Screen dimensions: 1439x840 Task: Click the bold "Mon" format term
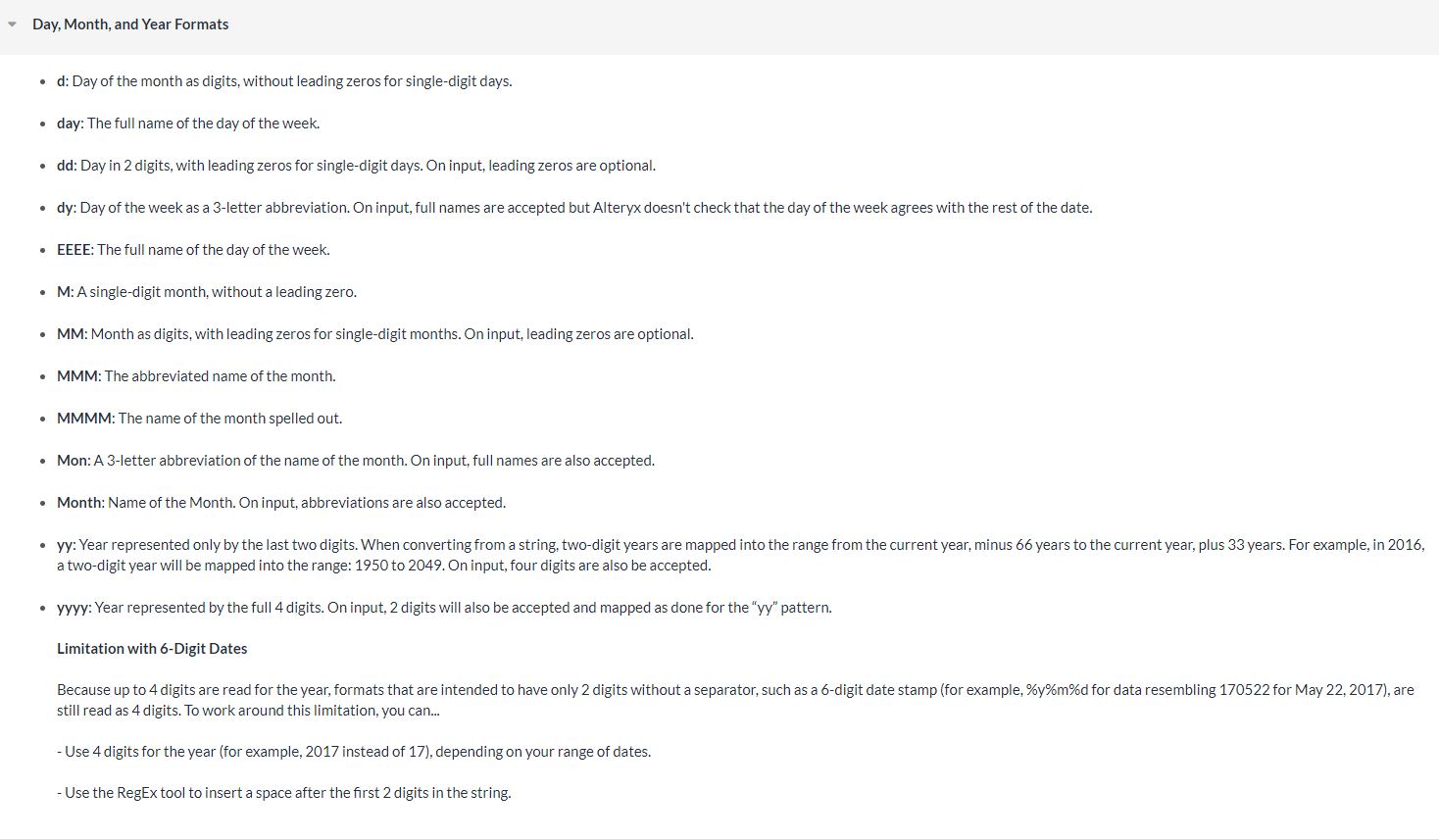click(x=73, y=461)
